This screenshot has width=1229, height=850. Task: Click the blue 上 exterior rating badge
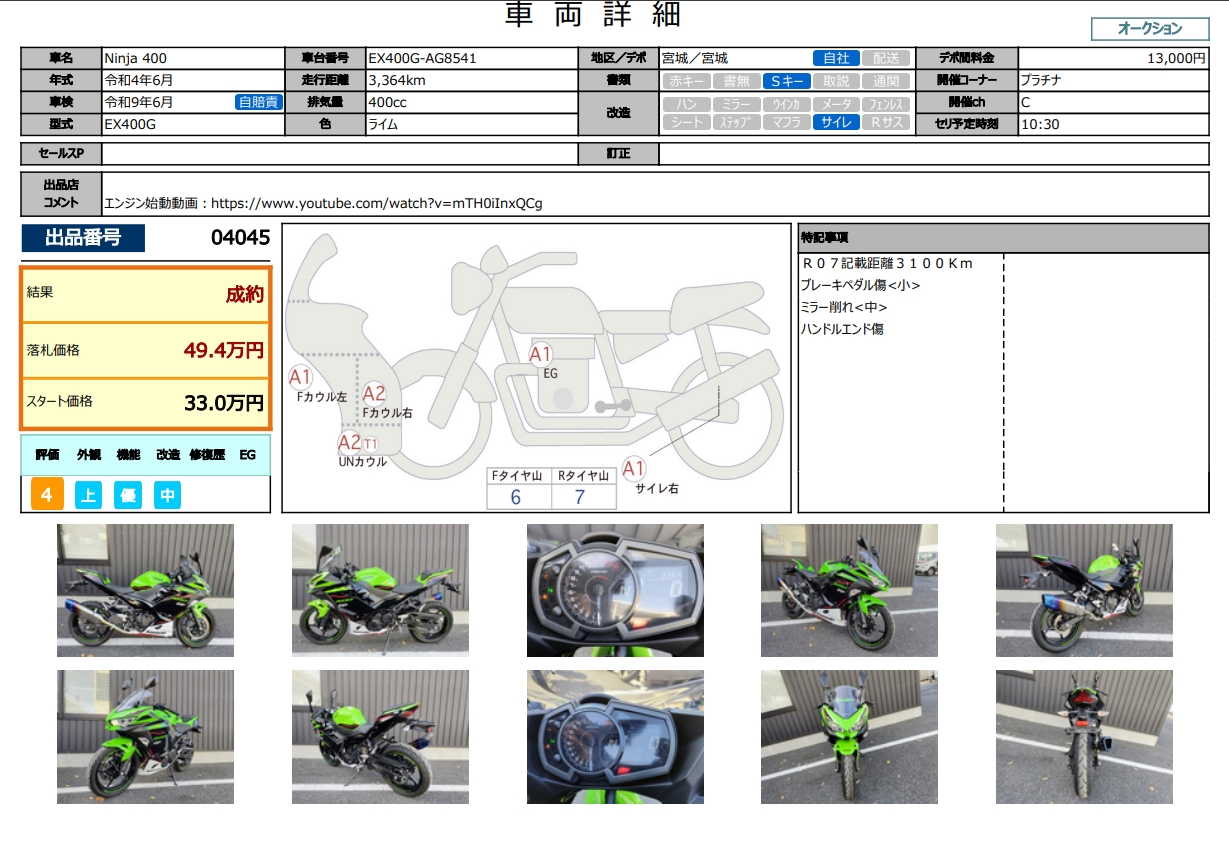88,495
